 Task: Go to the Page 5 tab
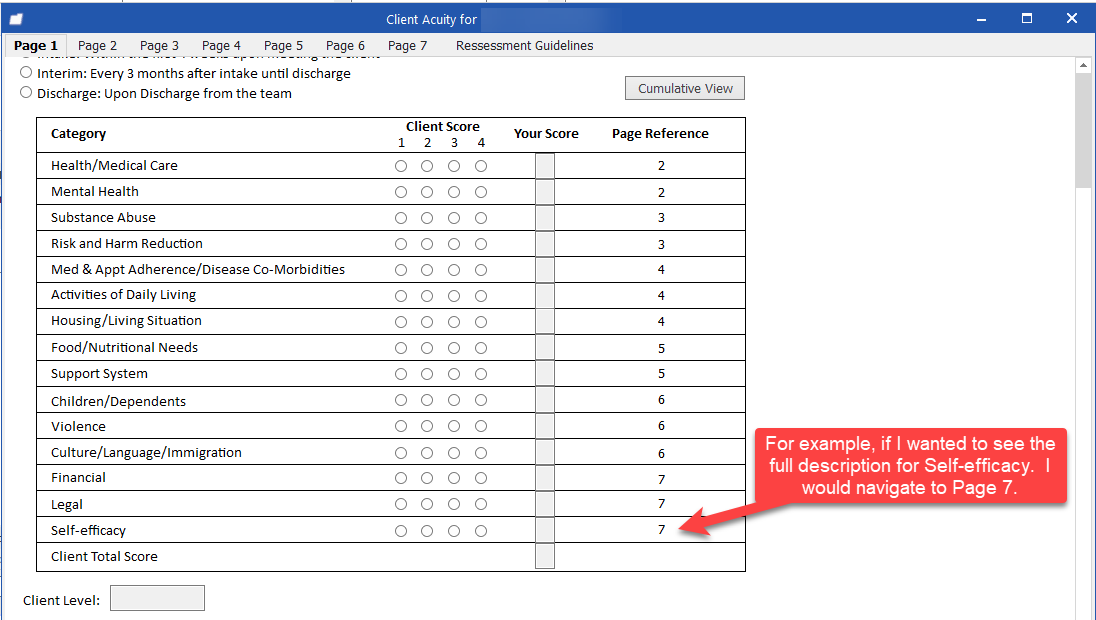tap(283, 45)
